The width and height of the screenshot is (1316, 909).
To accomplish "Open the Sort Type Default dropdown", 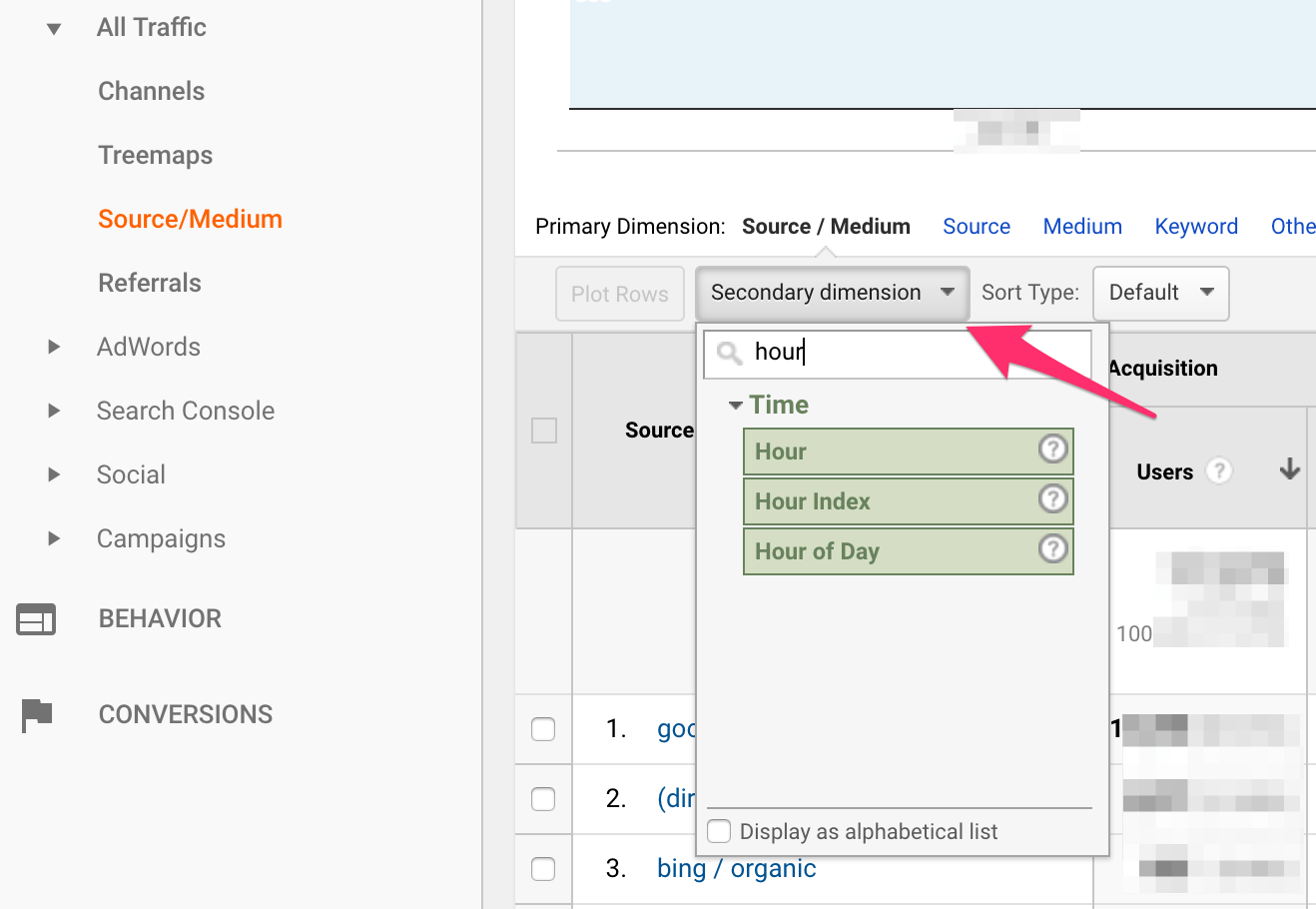I will tap(1160, 293).
